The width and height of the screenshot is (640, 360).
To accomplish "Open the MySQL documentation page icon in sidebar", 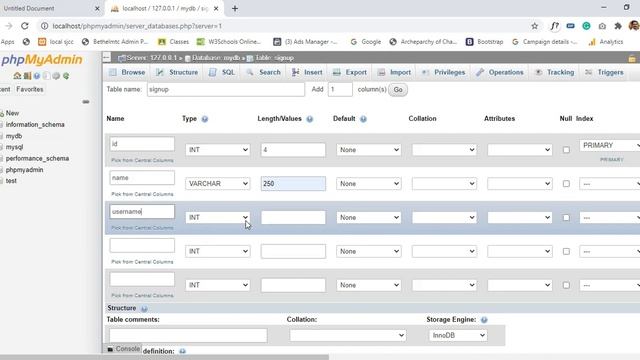I will tap(47, 76).
